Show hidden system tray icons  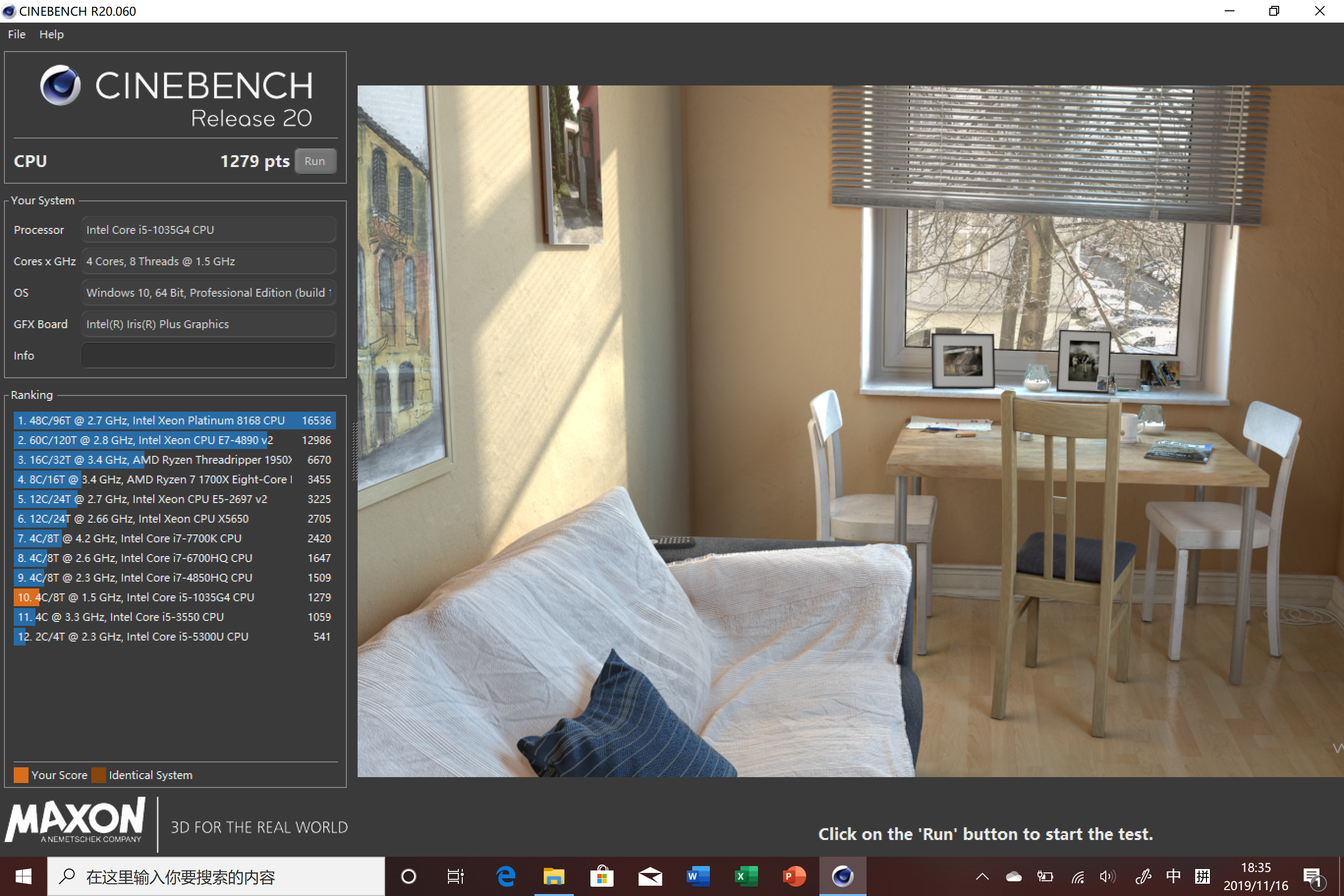click(x=982, y=876)
